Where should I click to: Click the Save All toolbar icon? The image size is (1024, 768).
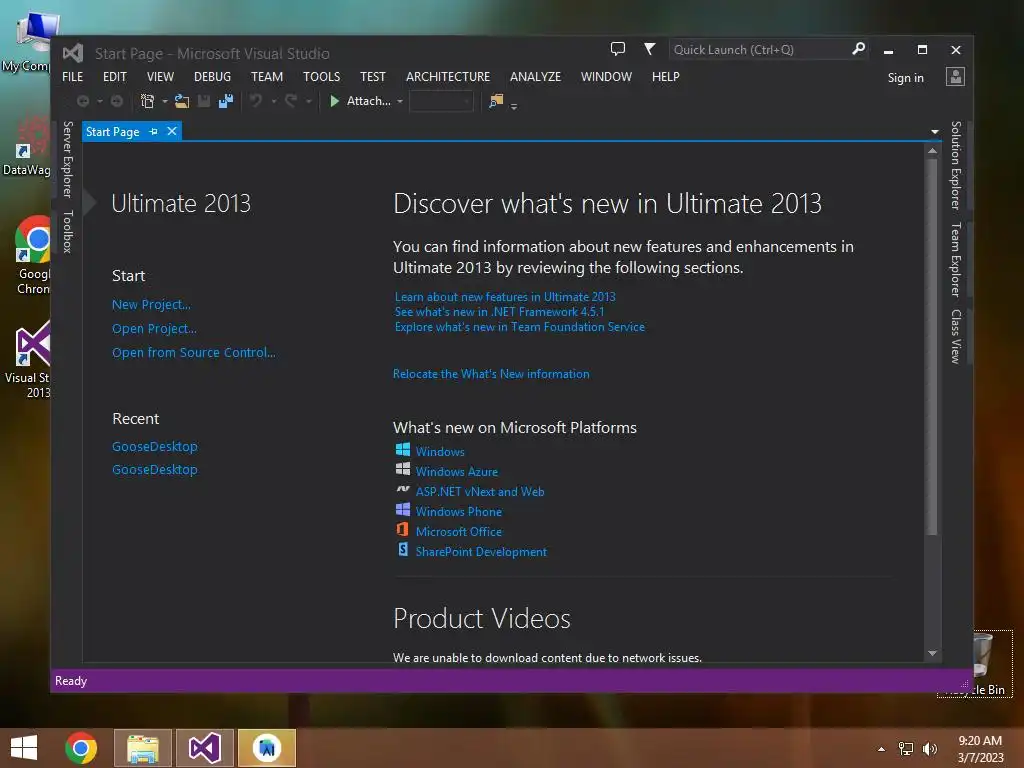226,101
